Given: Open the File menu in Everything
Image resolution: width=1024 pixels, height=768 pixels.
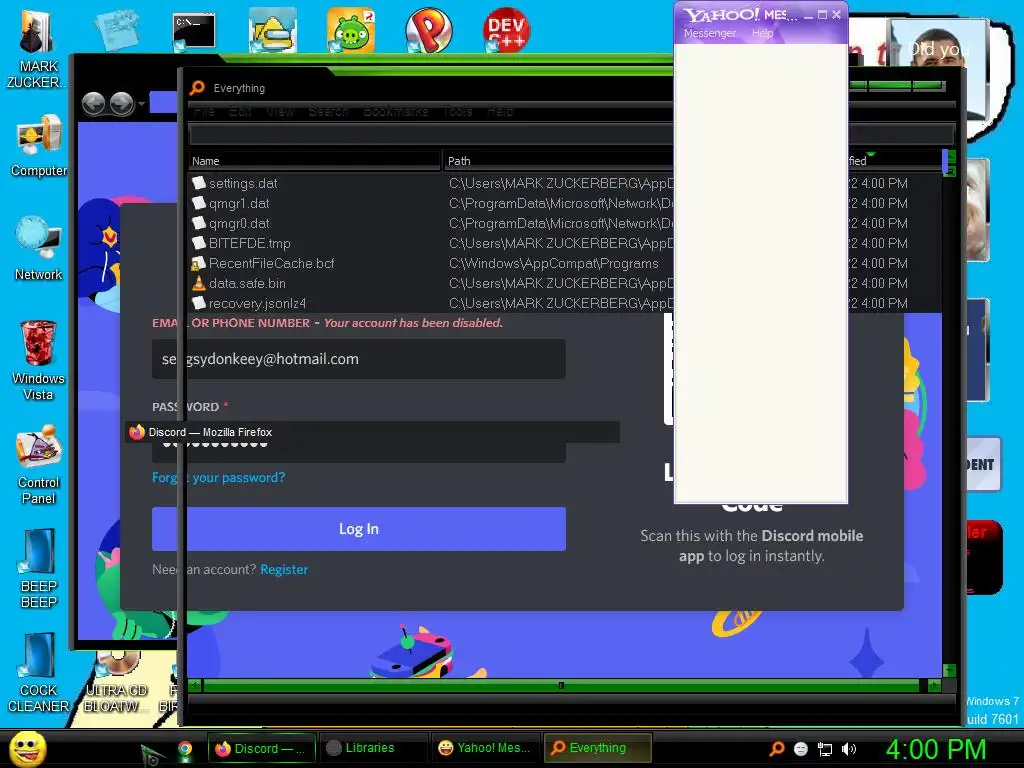Looking at the screenshot, I should [x=204, y=112].
